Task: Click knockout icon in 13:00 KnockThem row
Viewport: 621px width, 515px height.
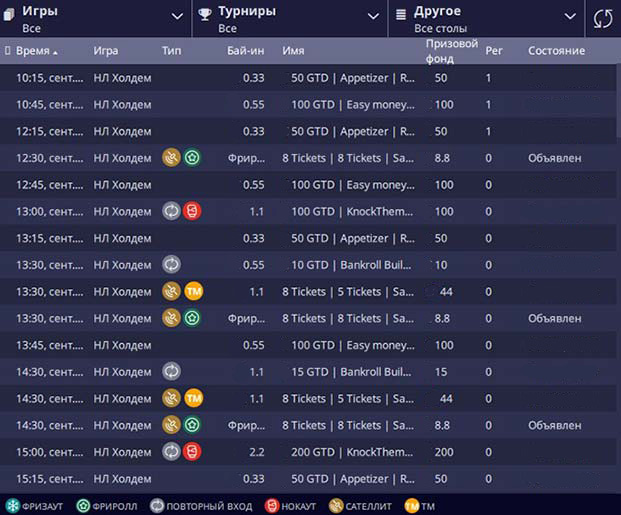Action: pos(192,211)
